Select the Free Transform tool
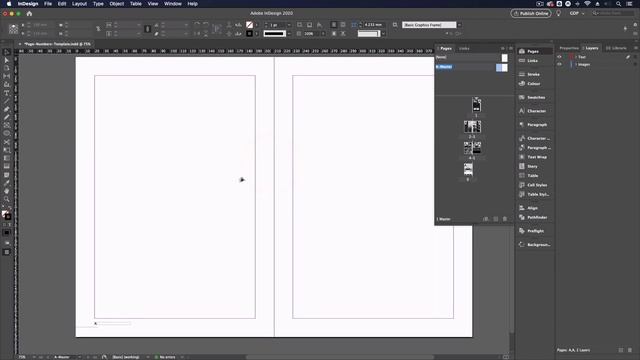Image resolution: width=640 pixels, height=360 pixels. 7,150
